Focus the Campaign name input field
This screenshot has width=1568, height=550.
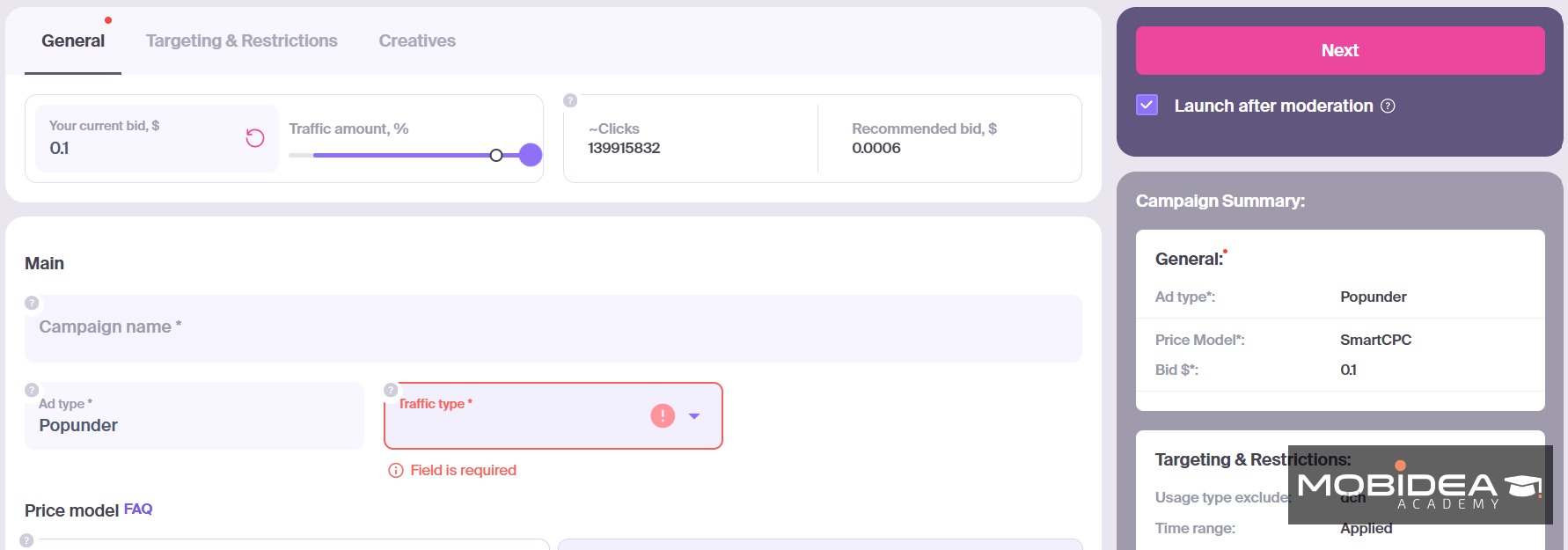click(553, 328)
